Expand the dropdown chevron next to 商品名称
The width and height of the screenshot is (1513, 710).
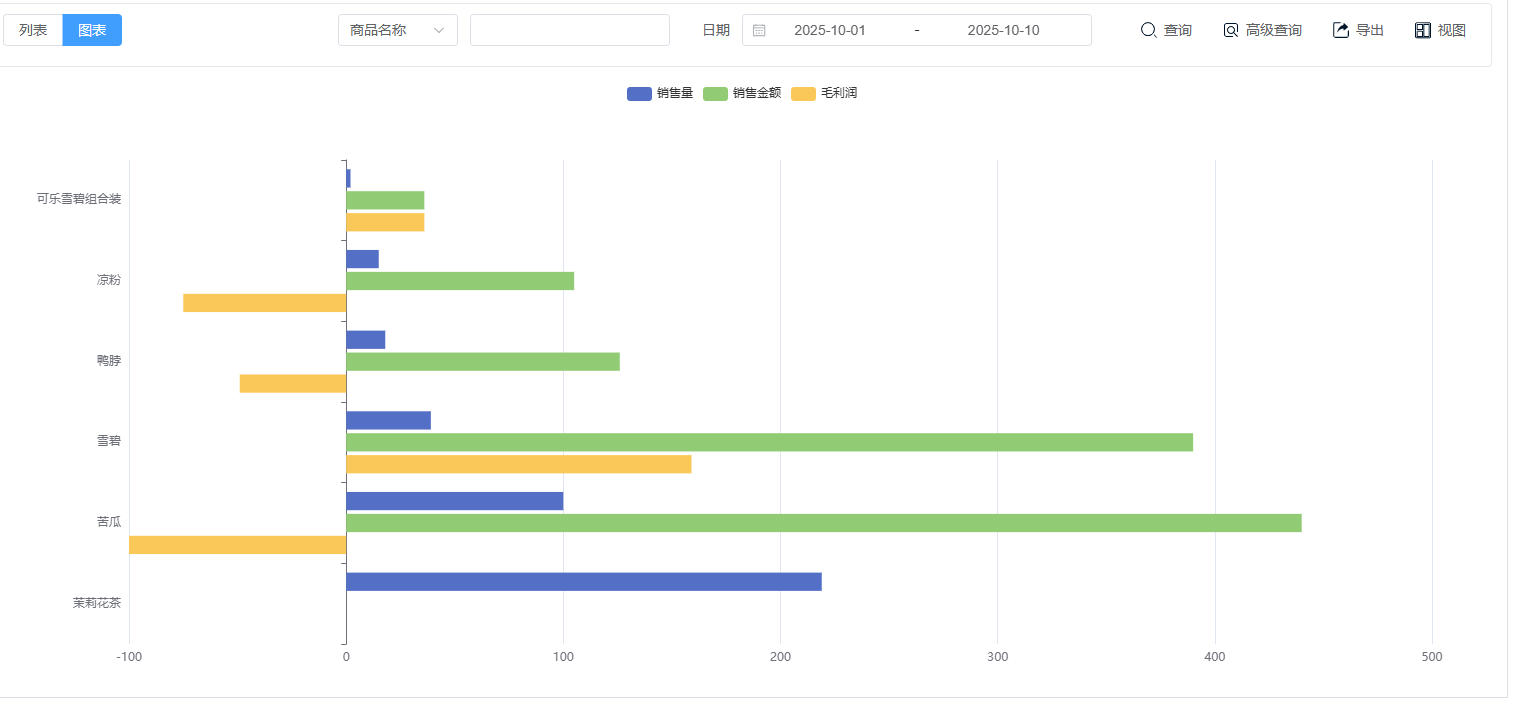click(439, 30)
